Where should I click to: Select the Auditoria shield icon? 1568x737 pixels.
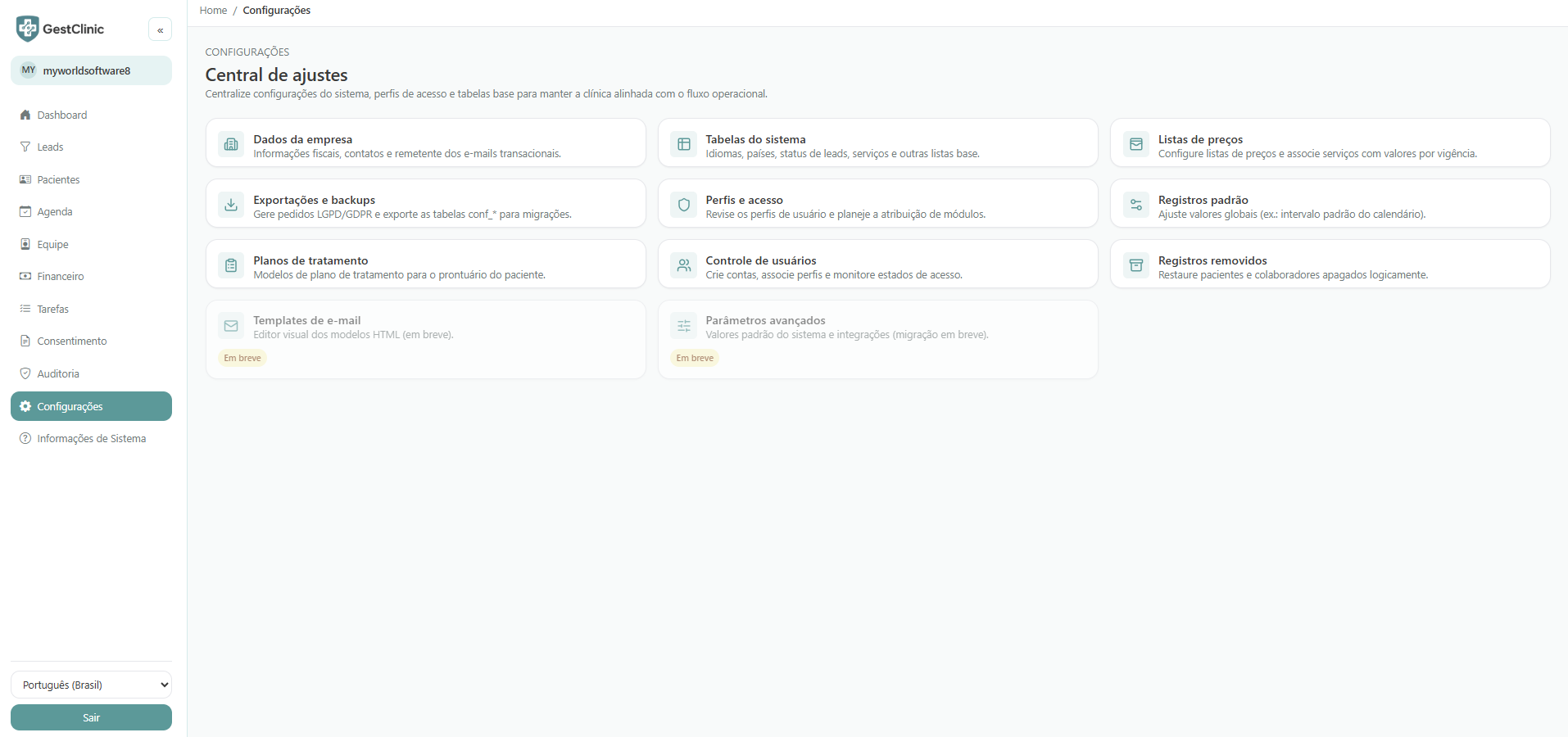(x=26, y=373)
